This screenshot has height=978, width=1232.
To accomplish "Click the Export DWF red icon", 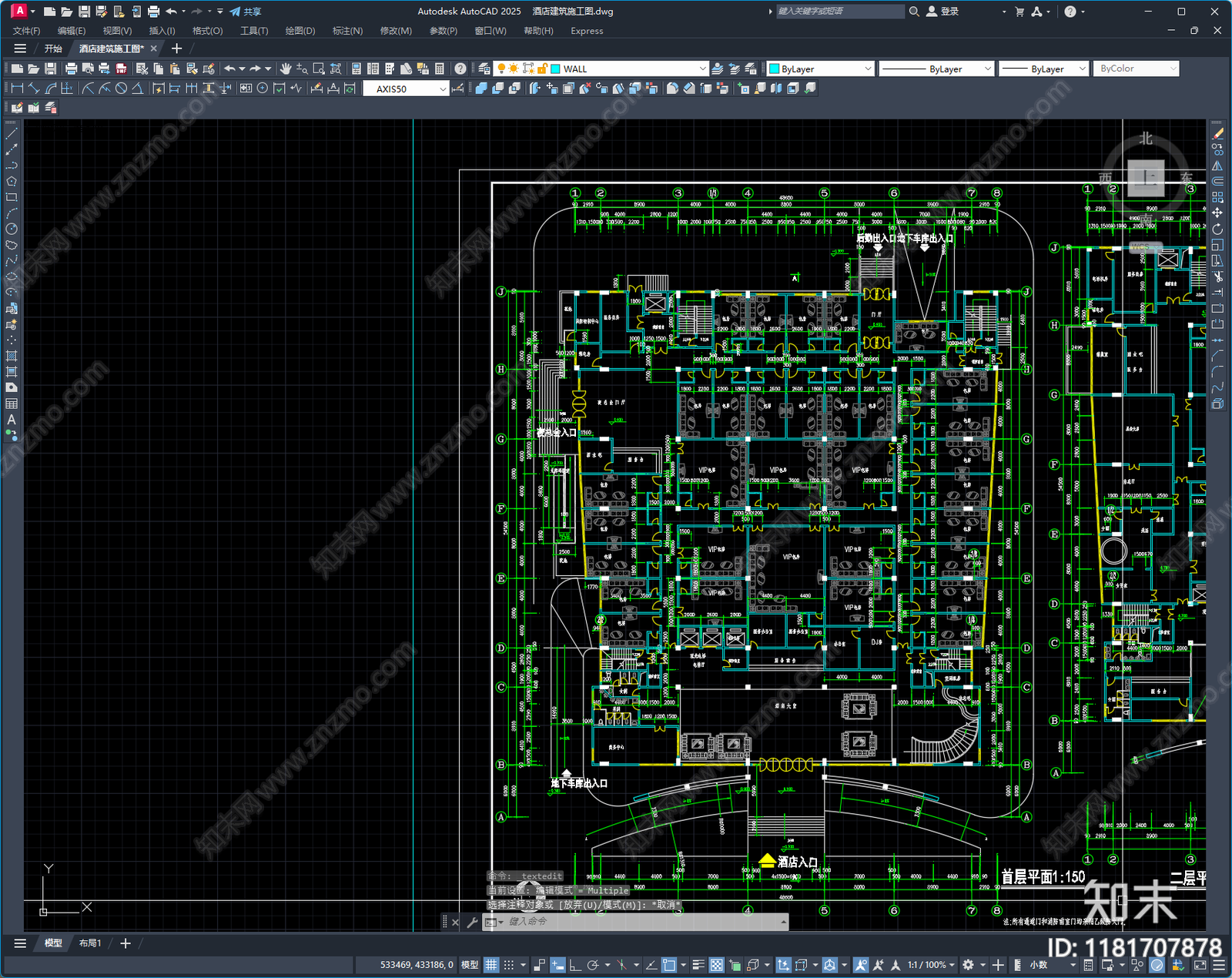I will [x=121, y=69].
